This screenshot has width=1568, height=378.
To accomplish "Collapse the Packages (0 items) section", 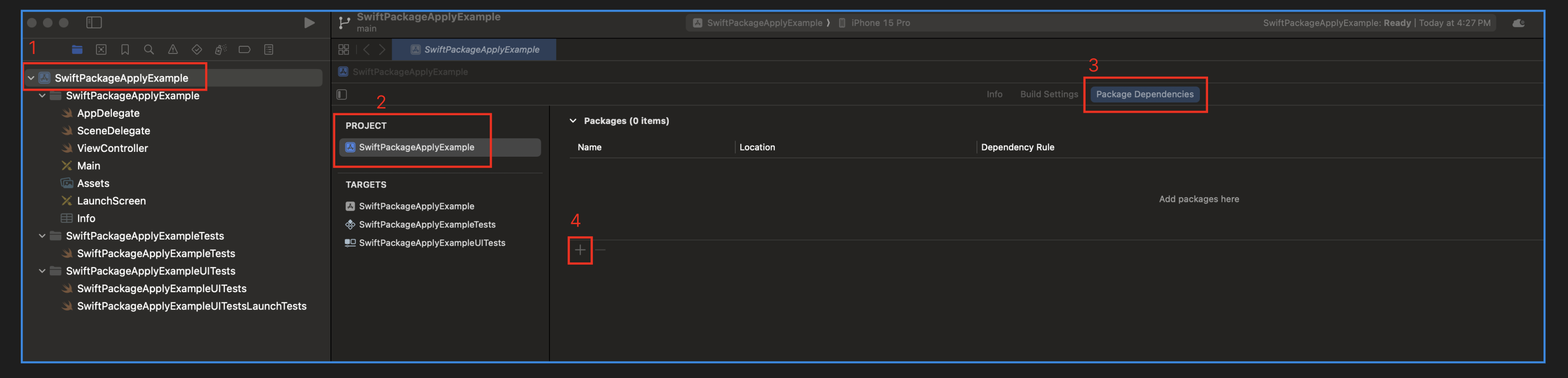I will click(x=573, y=121).
